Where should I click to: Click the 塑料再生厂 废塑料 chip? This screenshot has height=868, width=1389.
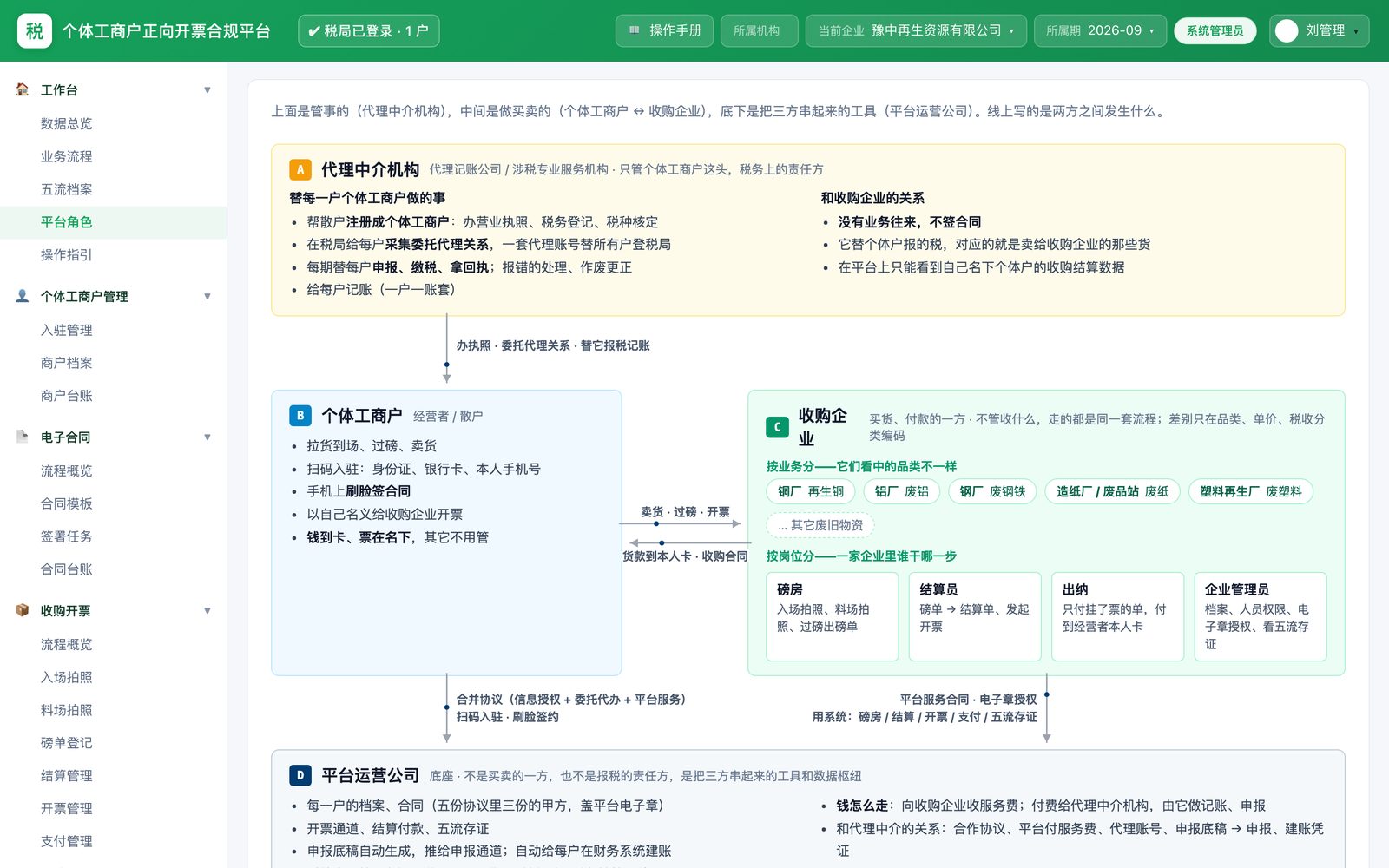(1251, 491)
